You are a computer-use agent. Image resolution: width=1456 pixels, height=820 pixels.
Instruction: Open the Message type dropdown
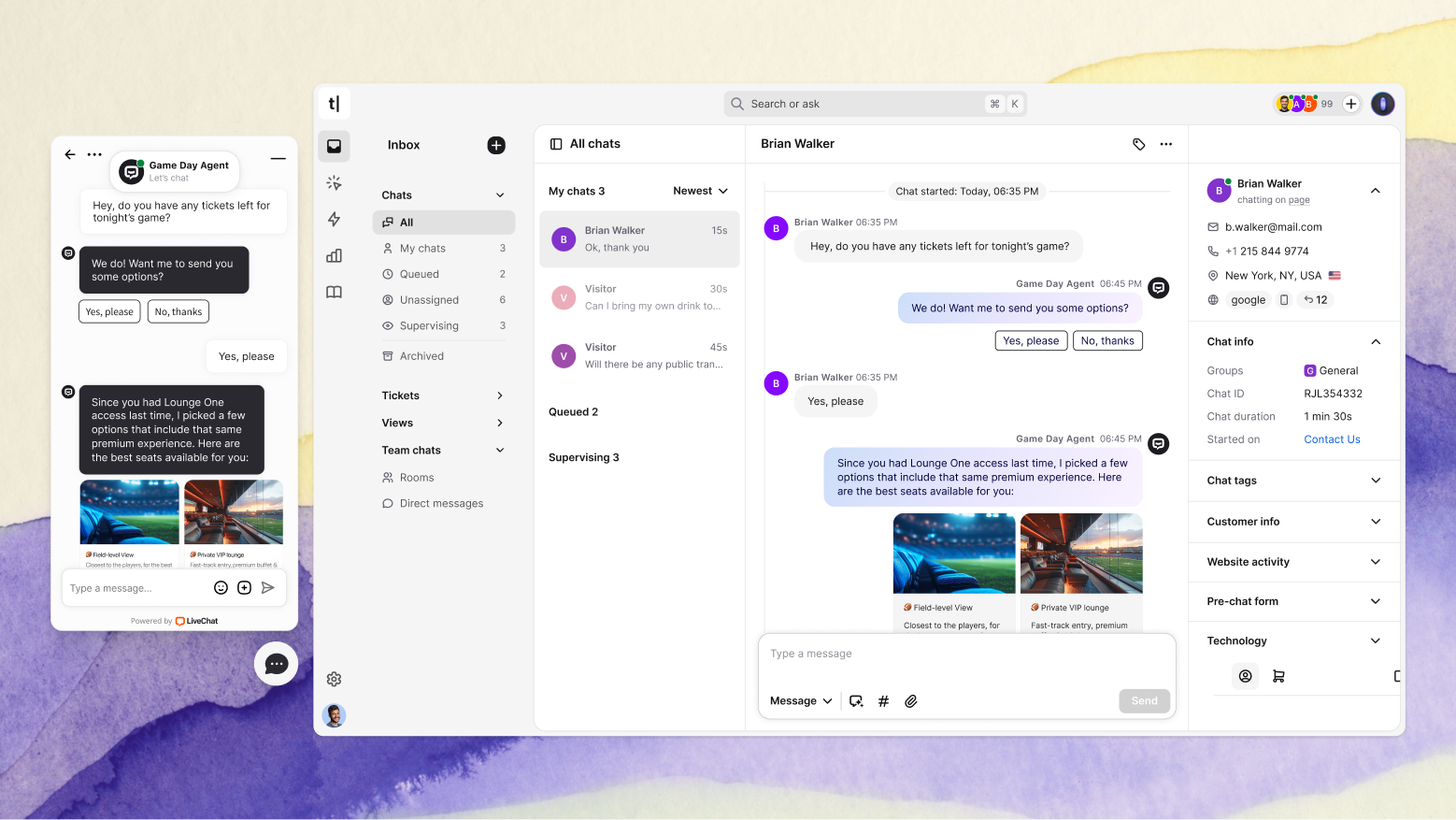[801, 701]
